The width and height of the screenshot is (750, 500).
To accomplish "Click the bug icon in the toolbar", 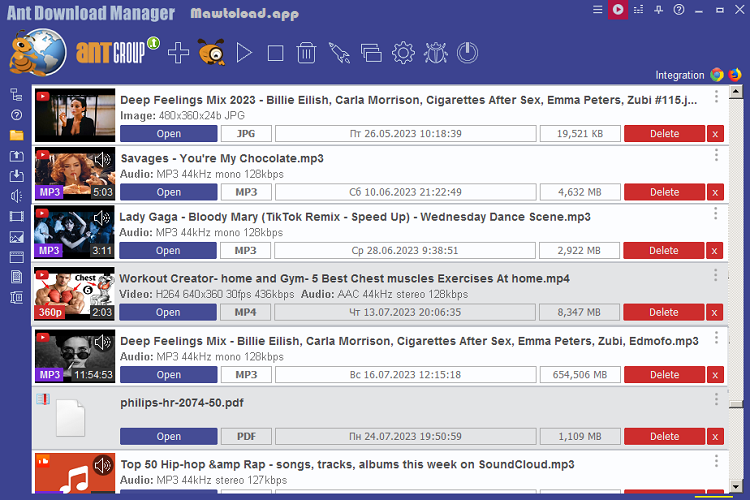I will [x=435, y=53].
